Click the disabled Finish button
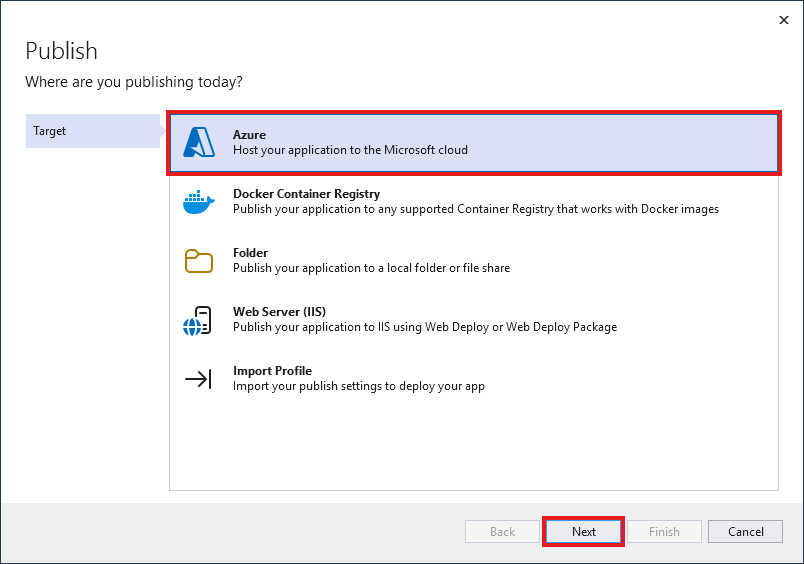 (x=665, y=532)
